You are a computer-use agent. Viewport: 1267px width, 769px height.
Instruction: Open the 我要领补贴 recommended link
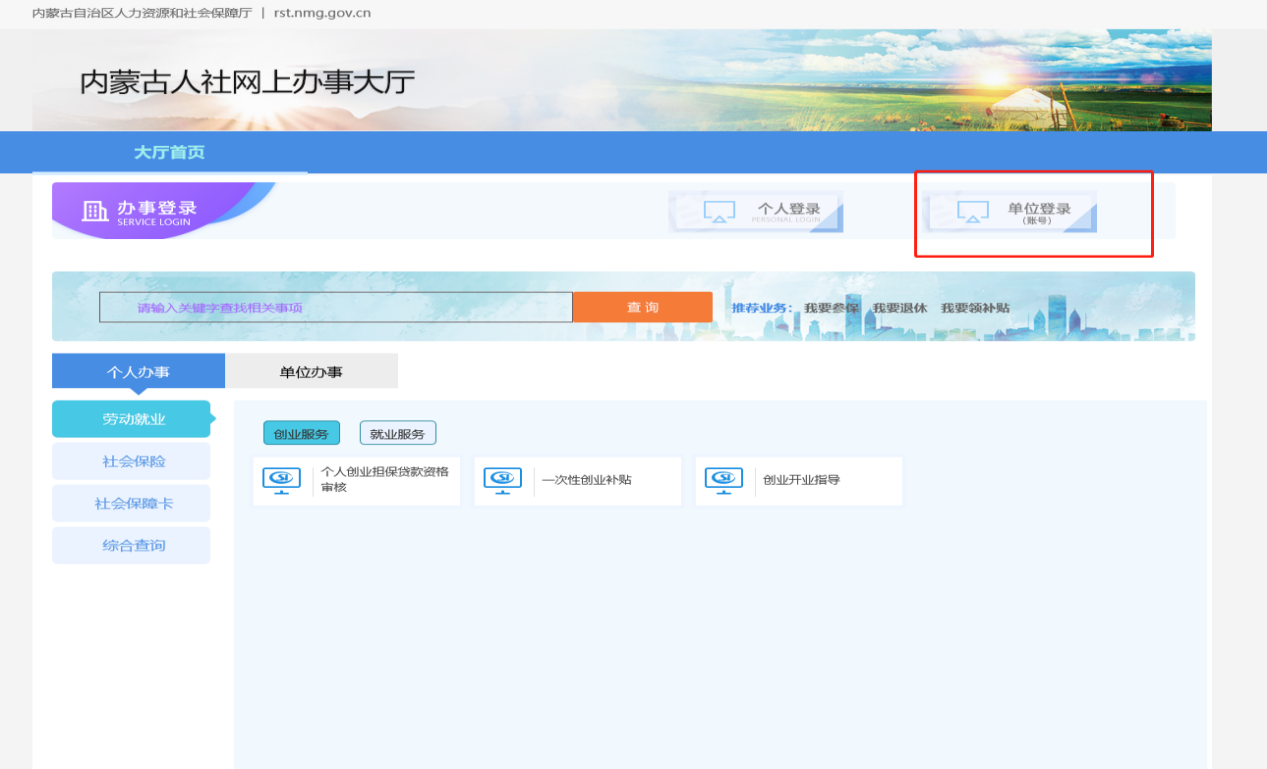(x=975, y=308)
